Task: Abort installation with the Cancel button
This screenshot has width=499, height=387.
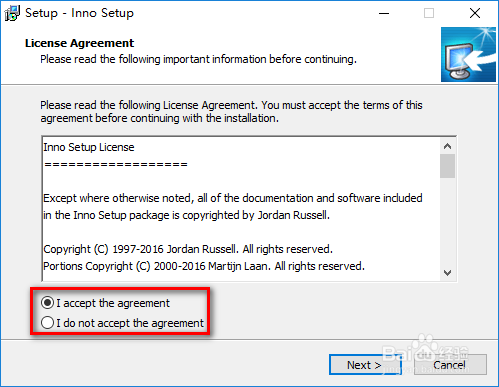Action: (450, 365)
